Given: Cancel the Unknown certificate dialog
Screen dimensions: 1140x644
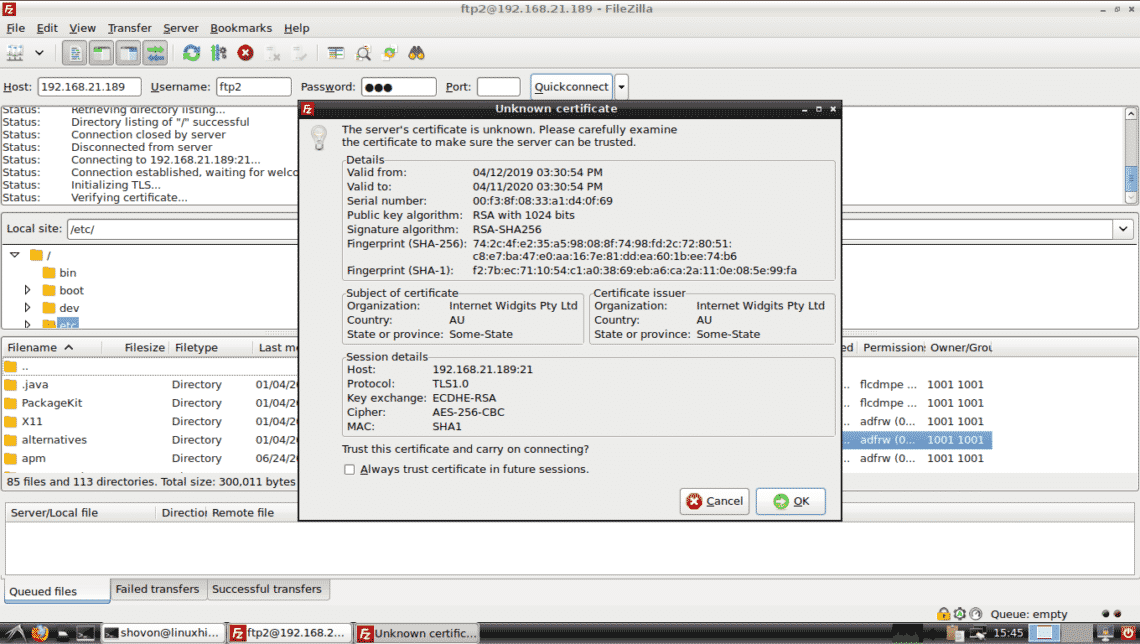Looking at the screenshot, I should pos(714,501).
